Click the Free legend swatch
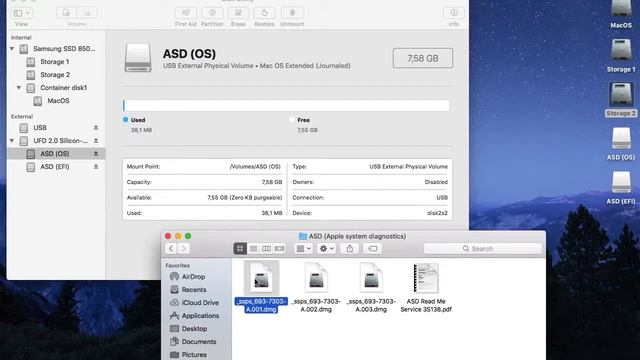Image resolution: width=640 pixels, height=360 pixels. point(292,120)
